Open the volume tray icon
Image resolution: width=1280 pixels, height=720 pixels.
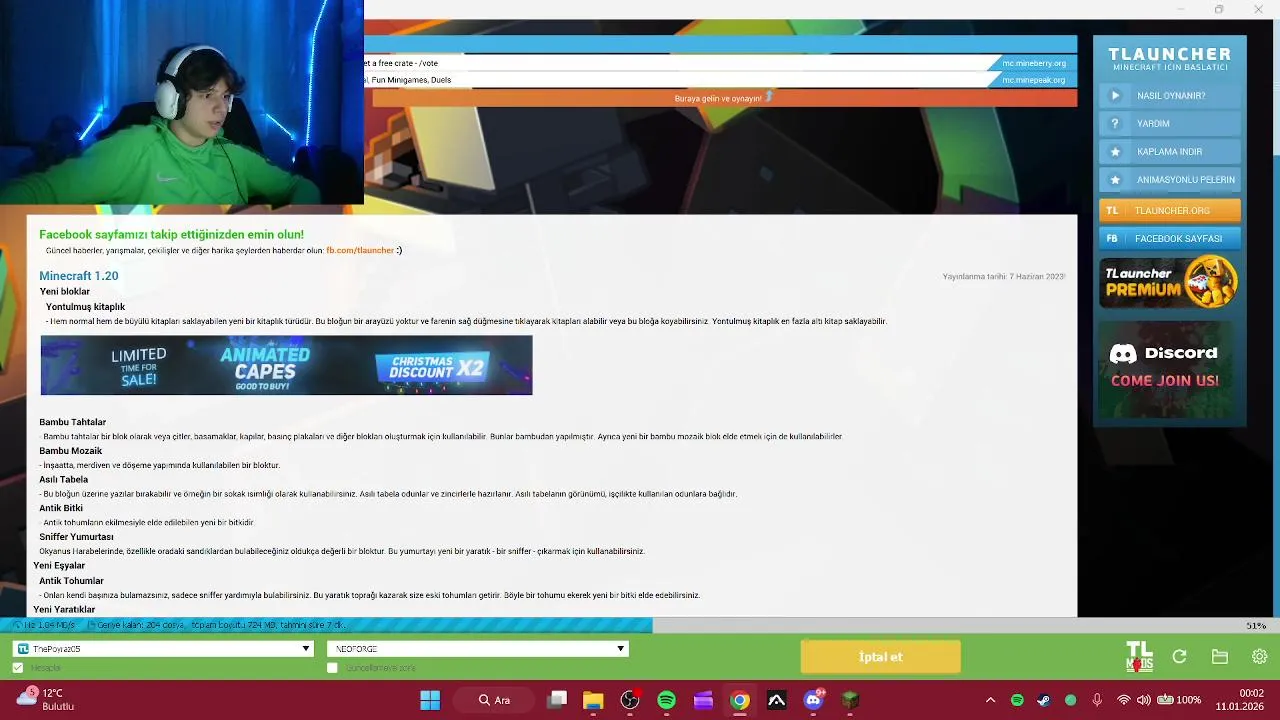click(1143, 700)
